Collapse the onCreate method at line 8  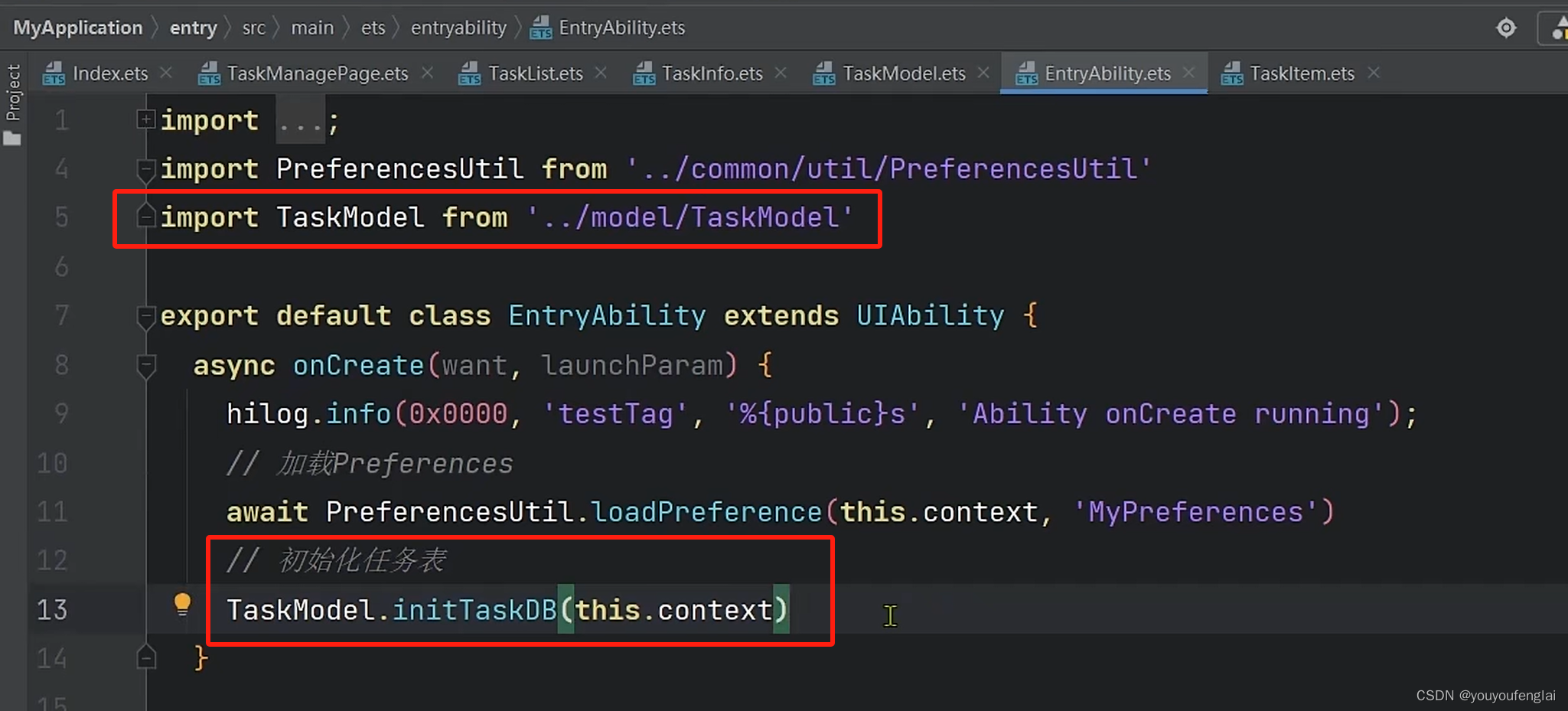point(145,366)
